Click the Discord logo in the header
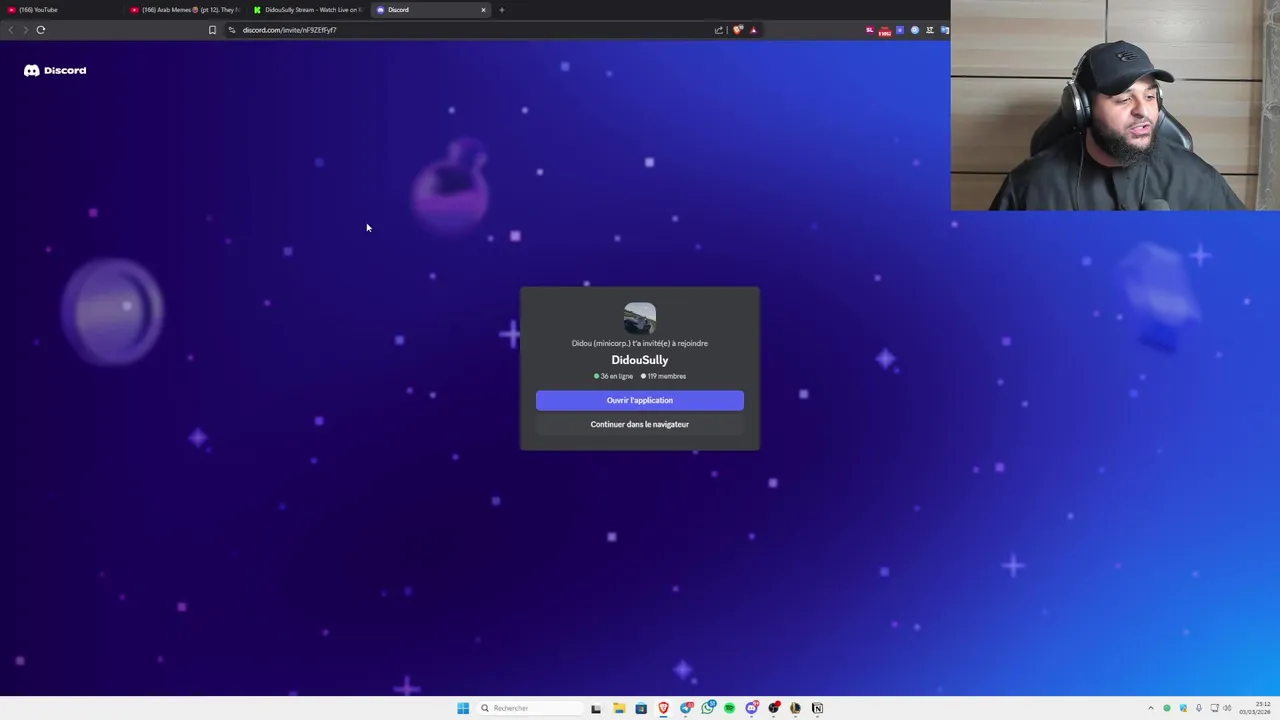This screenshot has height=720, width=1280. click(x=55, y=70)
